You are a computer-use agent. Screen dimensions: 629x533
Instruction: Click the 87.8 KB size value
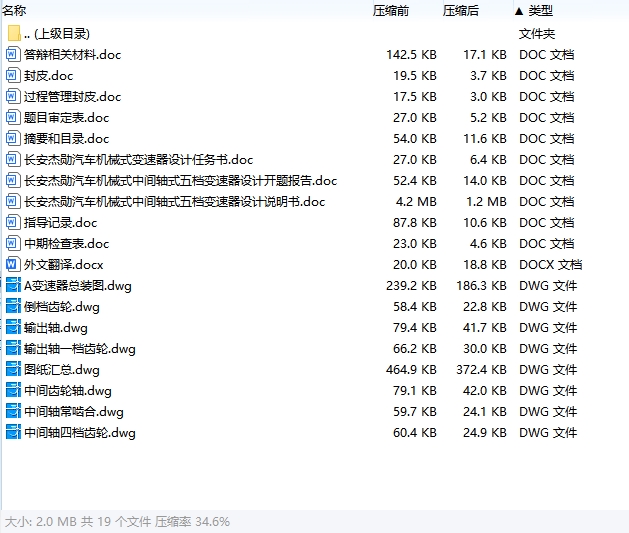(414, 223)
